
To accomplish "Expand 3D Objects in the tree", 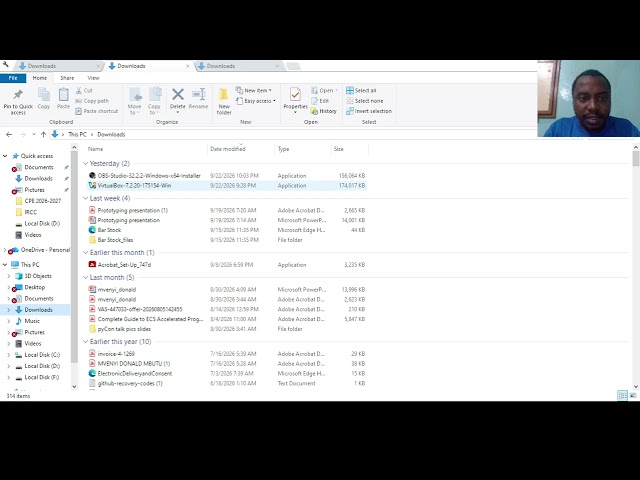I will (9, 276).
